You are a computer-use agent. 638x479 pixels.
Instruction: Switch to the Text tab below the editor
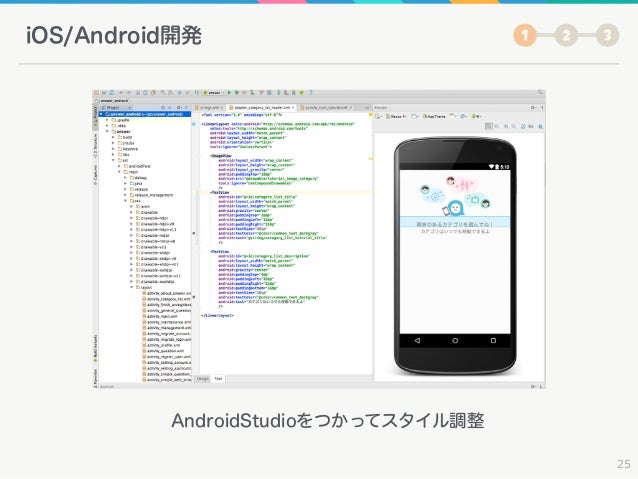click(218, 378)
